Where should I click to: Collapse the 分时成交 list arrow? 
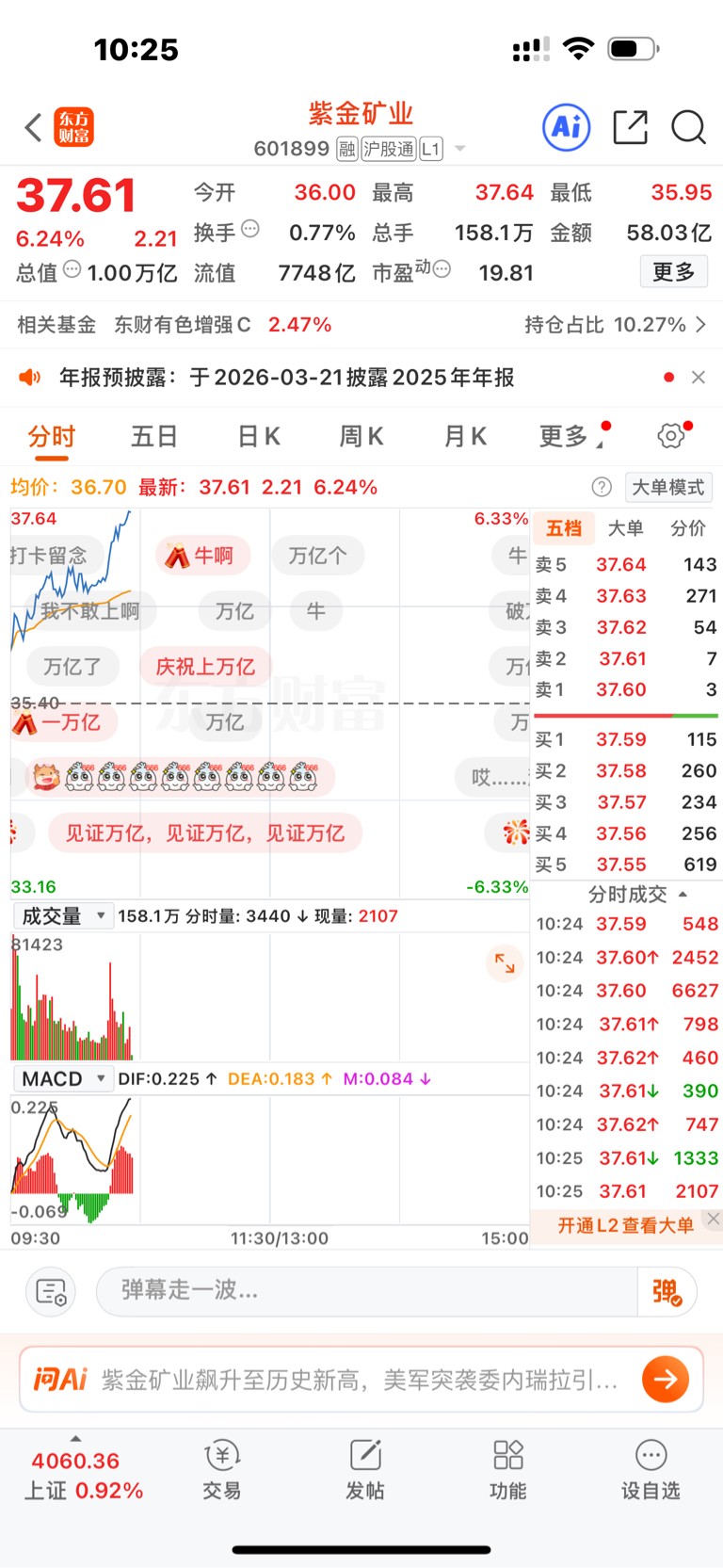(x=683, y=895)
